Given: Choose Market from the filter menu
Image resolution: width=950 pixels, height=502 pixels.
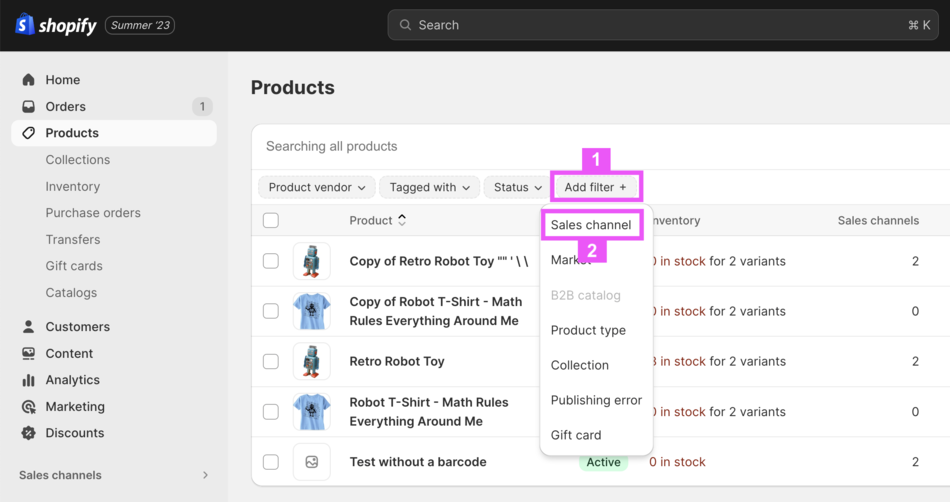Looking at the screenshot, I should (x=570, y=260).
